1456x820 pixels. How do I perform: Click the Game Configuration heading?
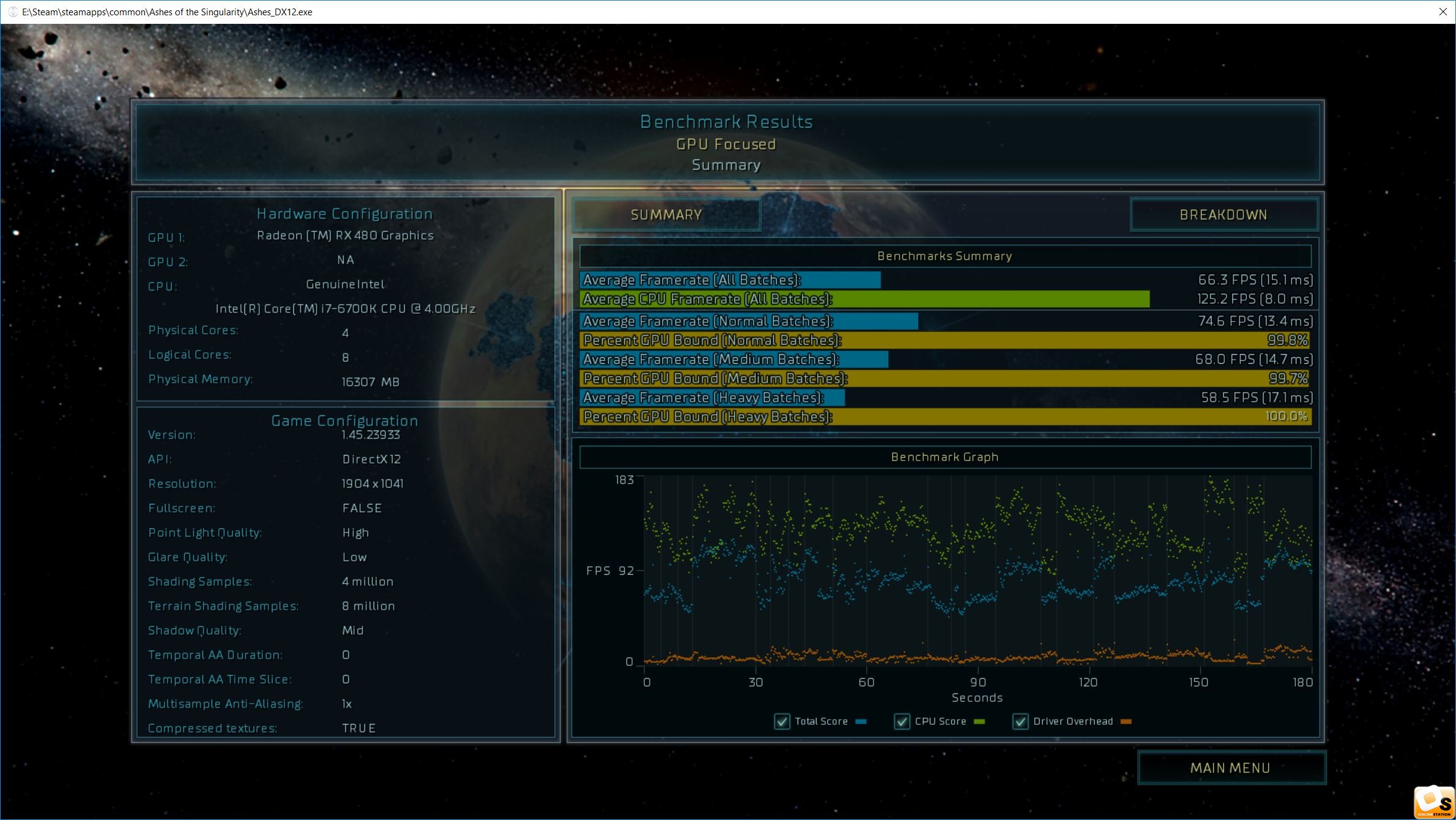point(345,421)
